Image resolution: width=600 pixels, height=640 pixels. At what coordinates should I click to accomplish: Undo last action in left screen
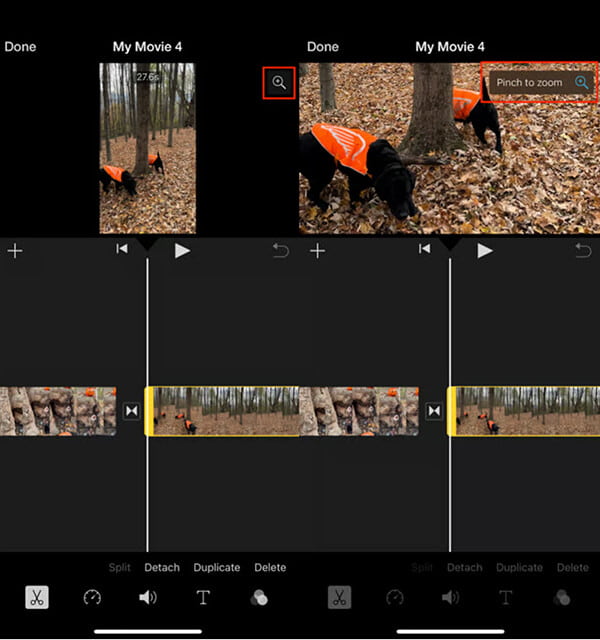click(x=280, y=251)
